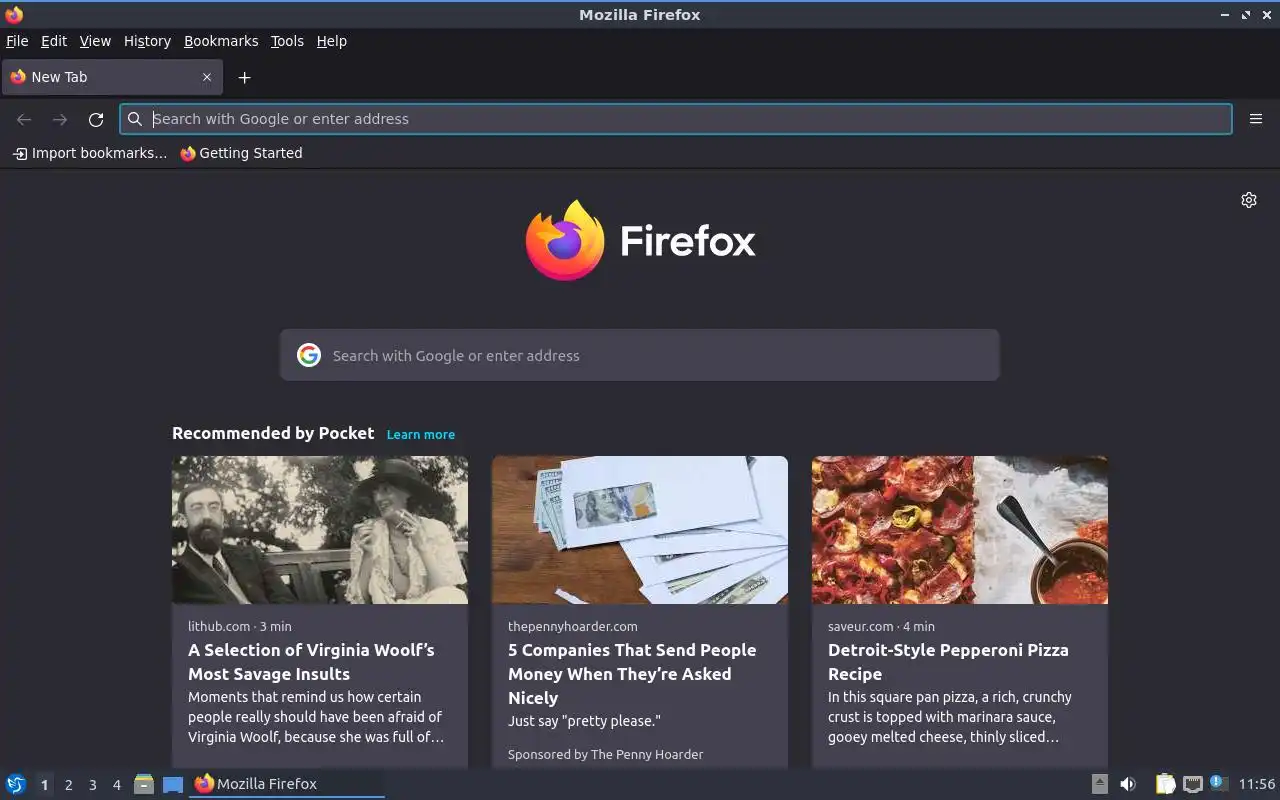Viewport: 1280px width, 800px height.
Task: Open the clipboard notes tray icon
Action: pos(1165,784)
